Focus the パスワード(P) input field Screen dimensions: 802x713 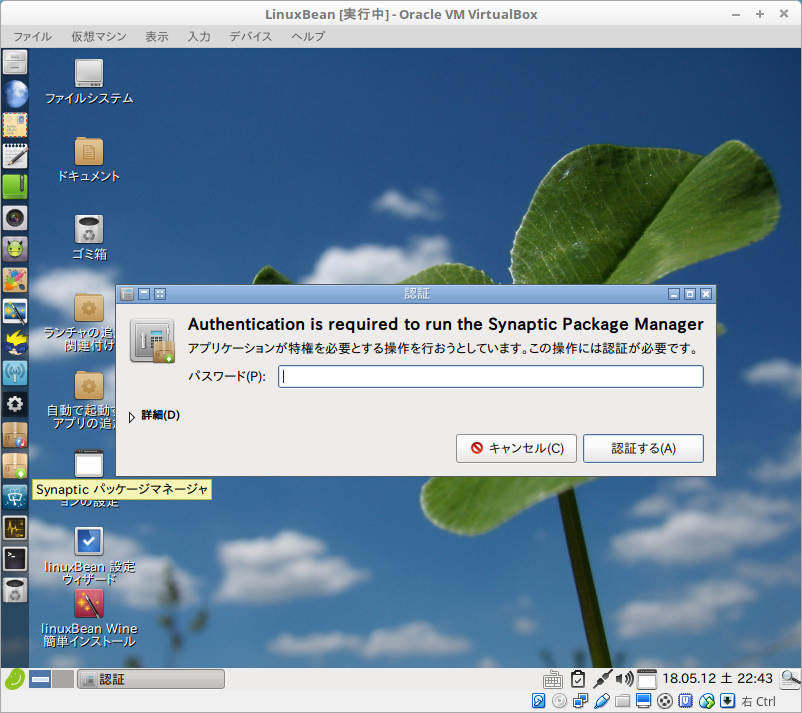[x=491, y=376]
